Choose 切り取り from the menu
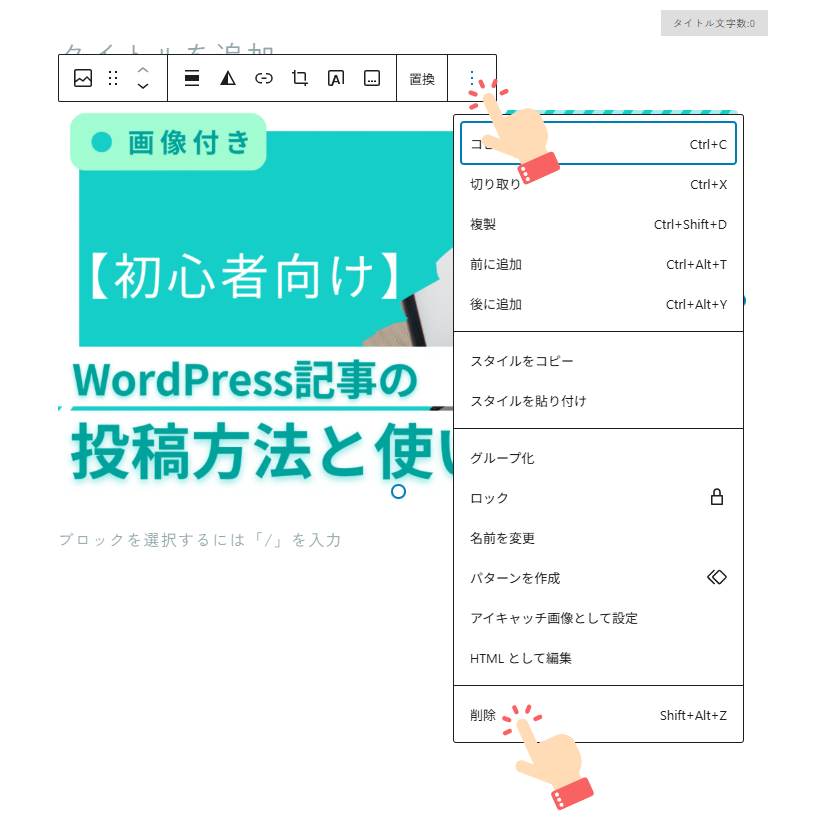The height and width of the screenshot is (820, 823). (x=598, y=184)
